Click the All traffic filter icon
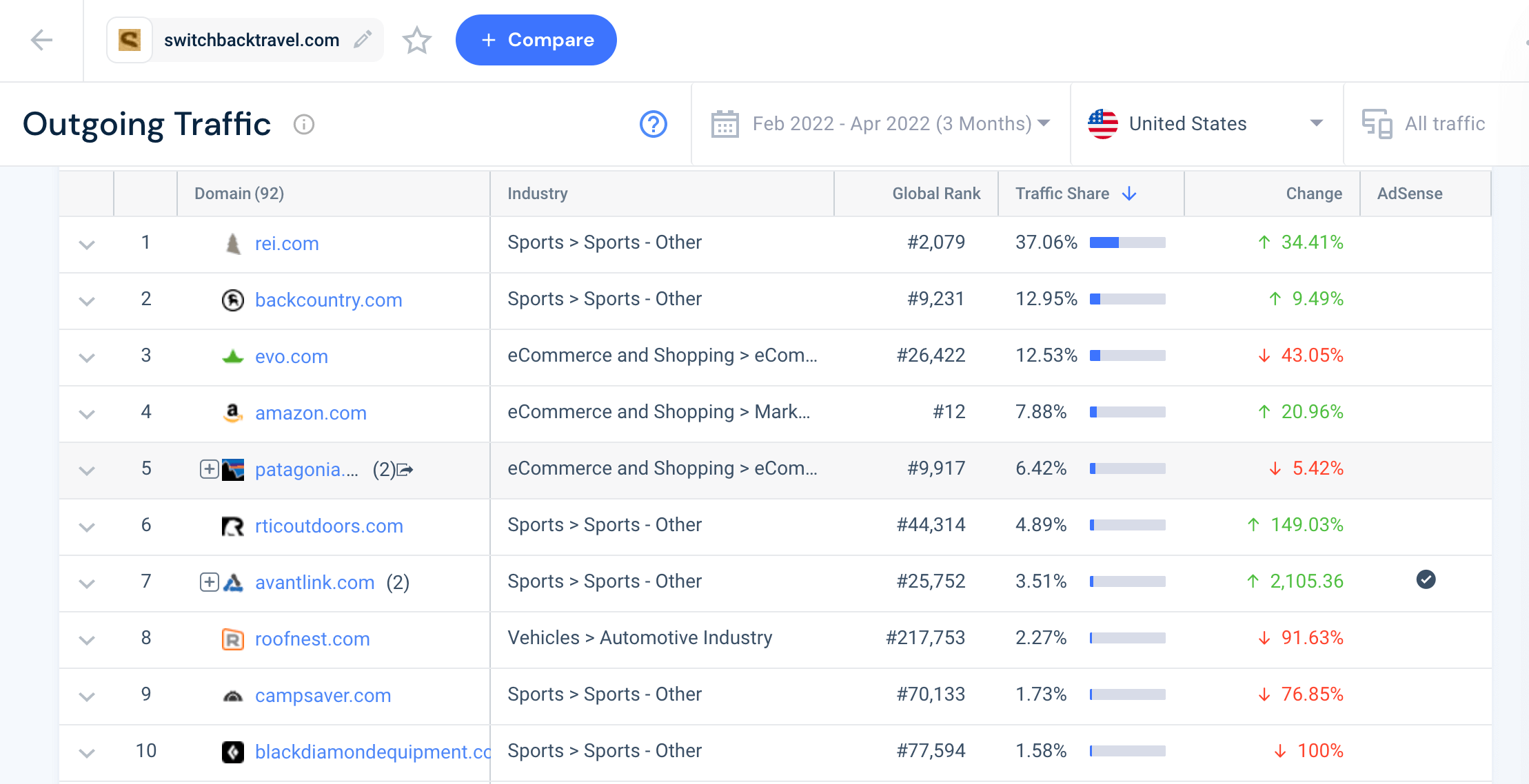This screenshot has width=1529, height=784. pos(1377,123)
